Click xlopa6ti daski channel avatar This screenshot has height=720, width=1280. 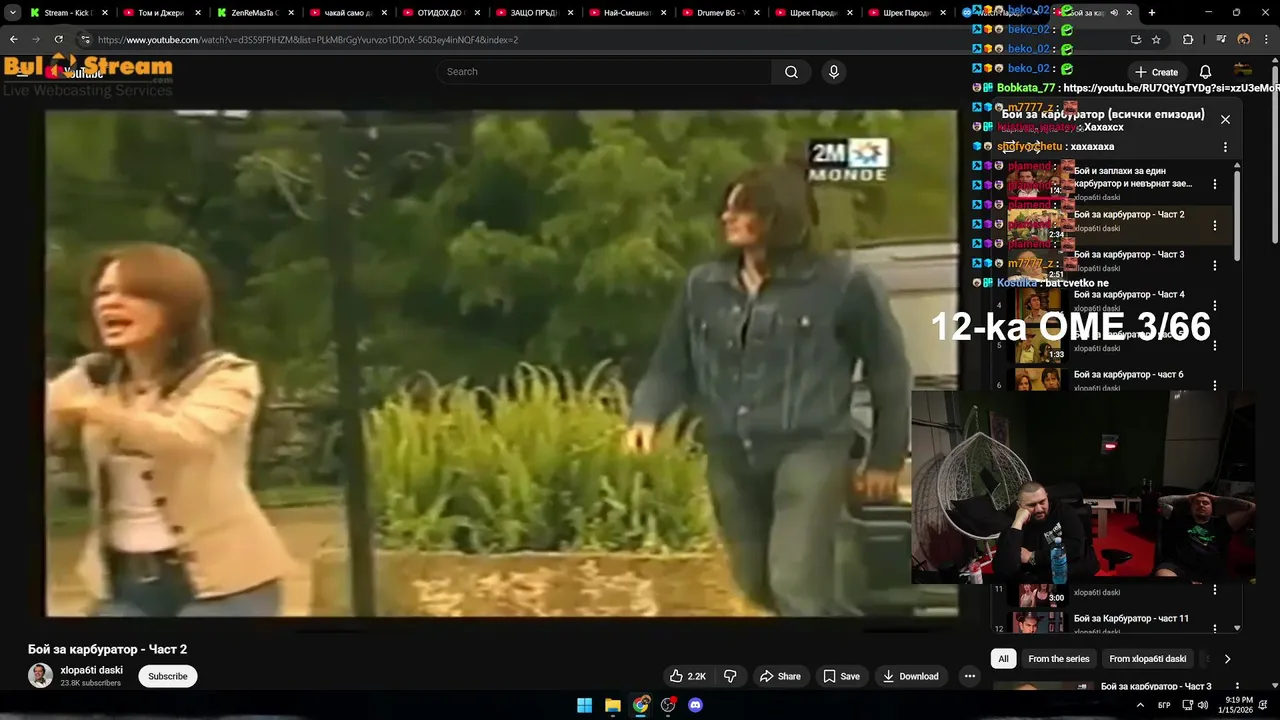pos(40,676)
